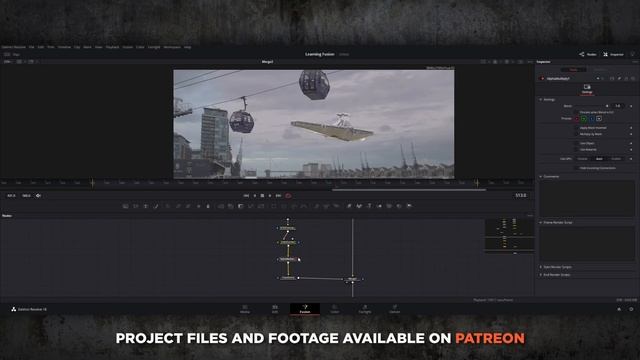Screen dimensions: 640x360
Task: Collapse the Comments section
Action: (540, 177)
